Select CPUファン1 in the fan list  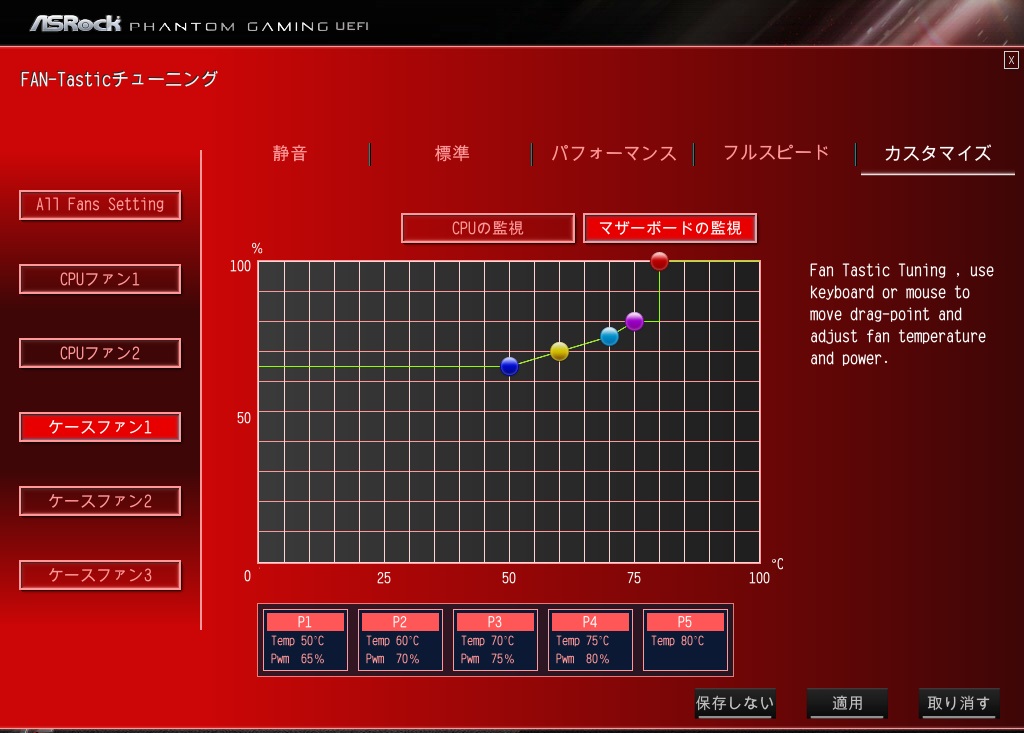tap(100, 279)
